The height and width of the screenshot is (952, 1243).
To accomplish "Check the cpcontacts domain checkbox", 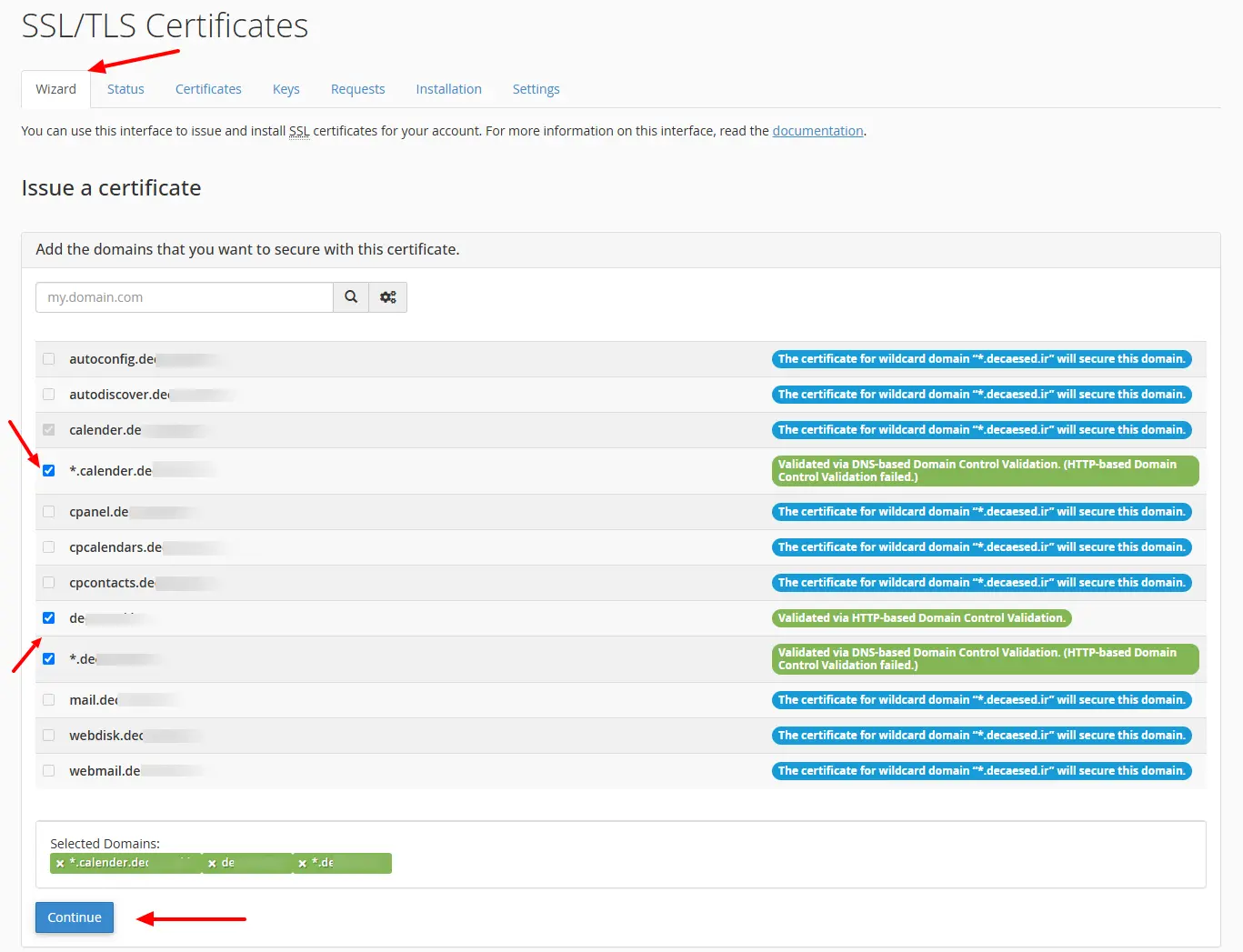I will click(x=49, y=583).
